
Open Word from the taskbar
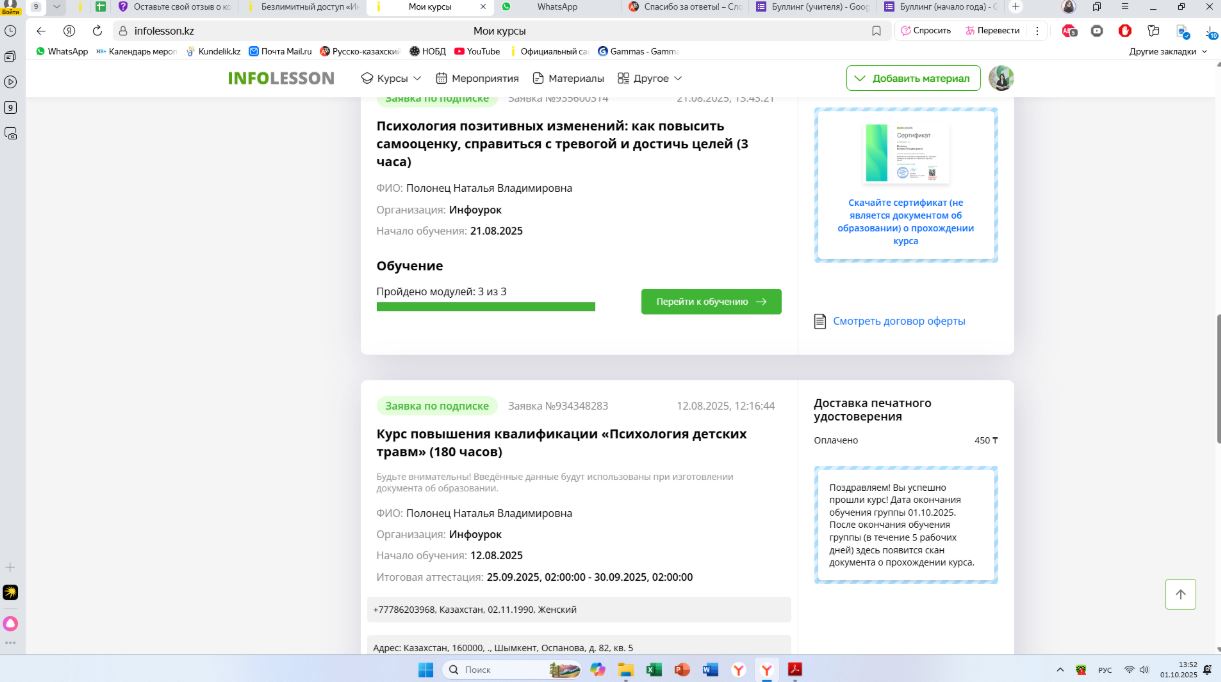[x=711, y=669]
